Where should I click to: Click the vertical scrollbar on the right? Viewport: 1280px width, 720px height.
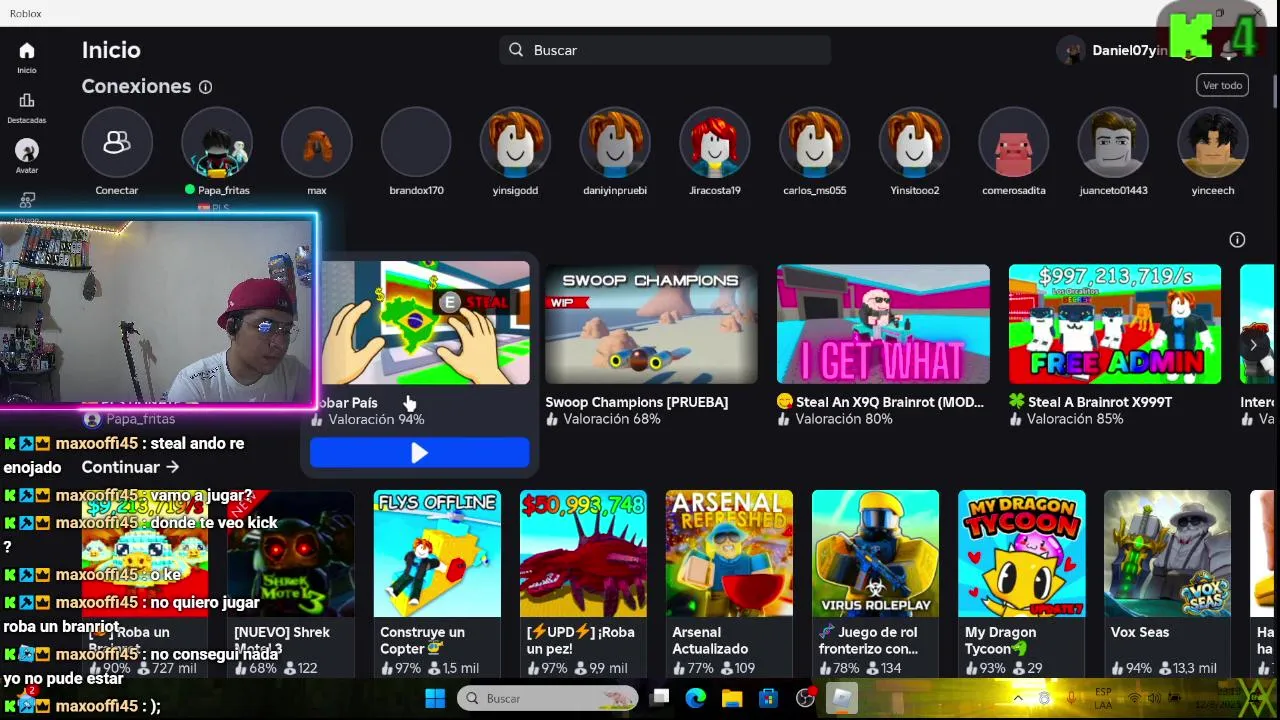tap(1275, 90)
